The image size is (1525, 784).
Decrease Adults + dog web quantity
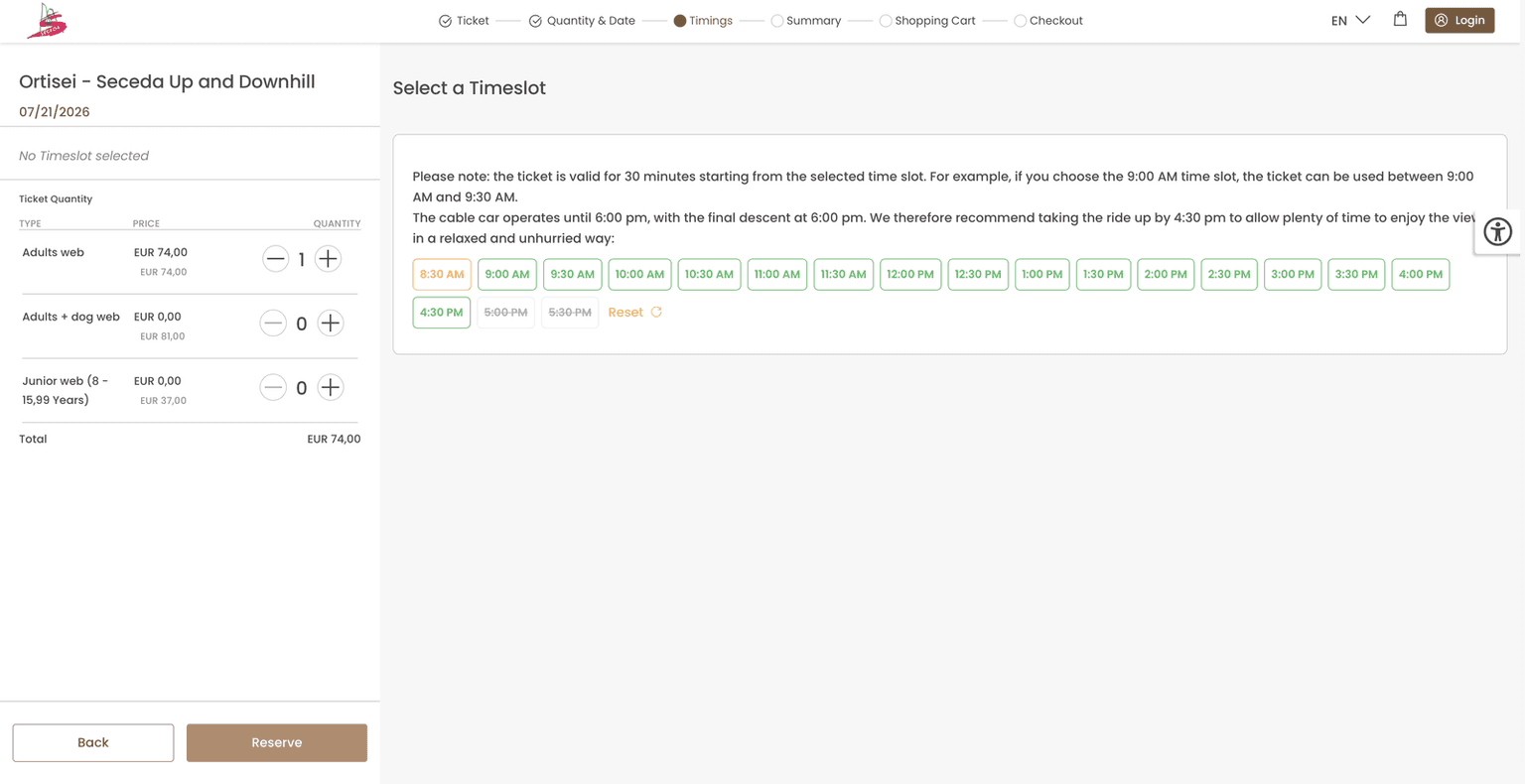[x=273, y=324]
